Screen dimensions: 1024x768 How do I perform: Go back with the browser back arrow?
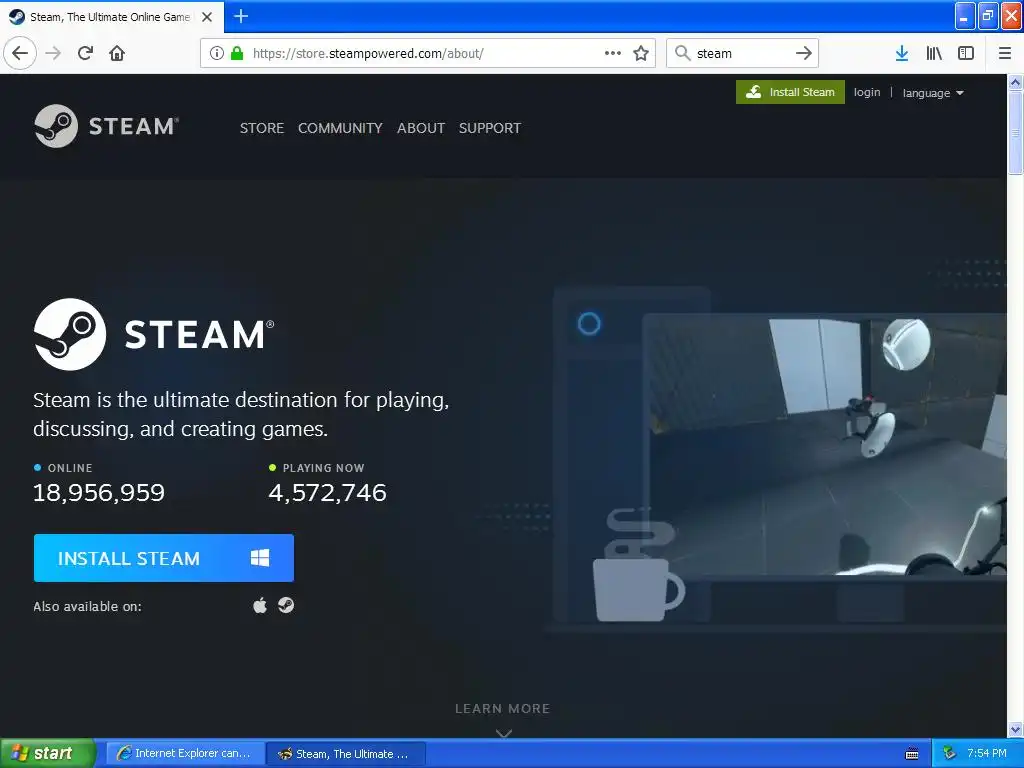point(20,53)
